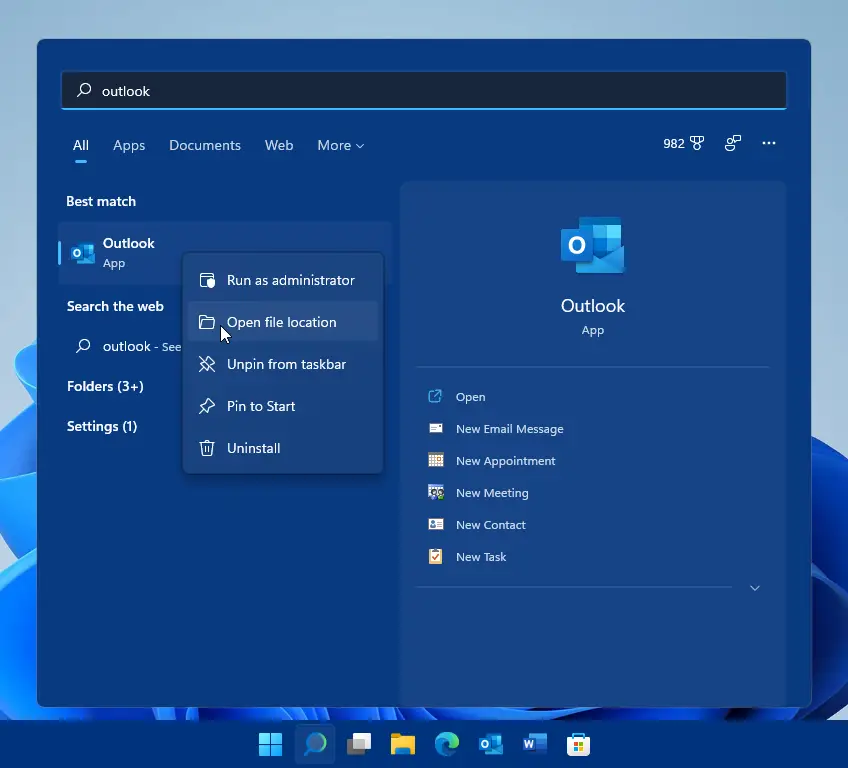848x768 pixels.
Task: Open Outlook from the taskbar
Action: (x=491, y=744)
